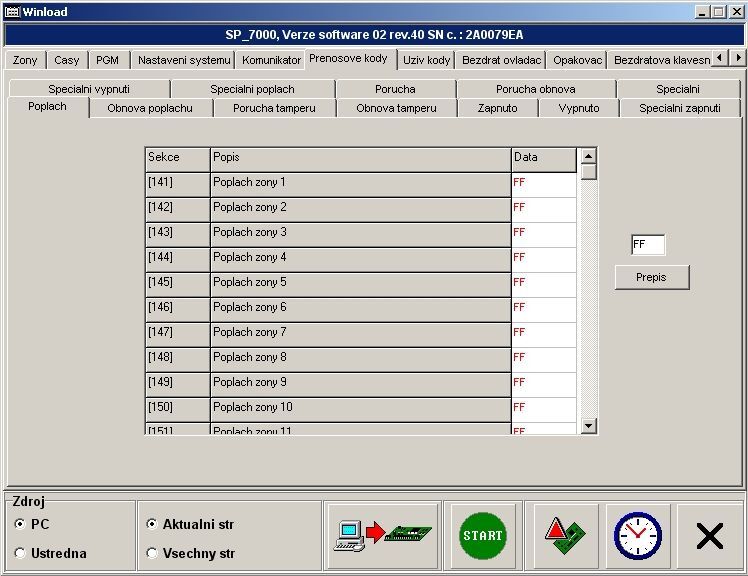Select the Ustredna source radio button

pyautogui.click(x=21, y=553)
